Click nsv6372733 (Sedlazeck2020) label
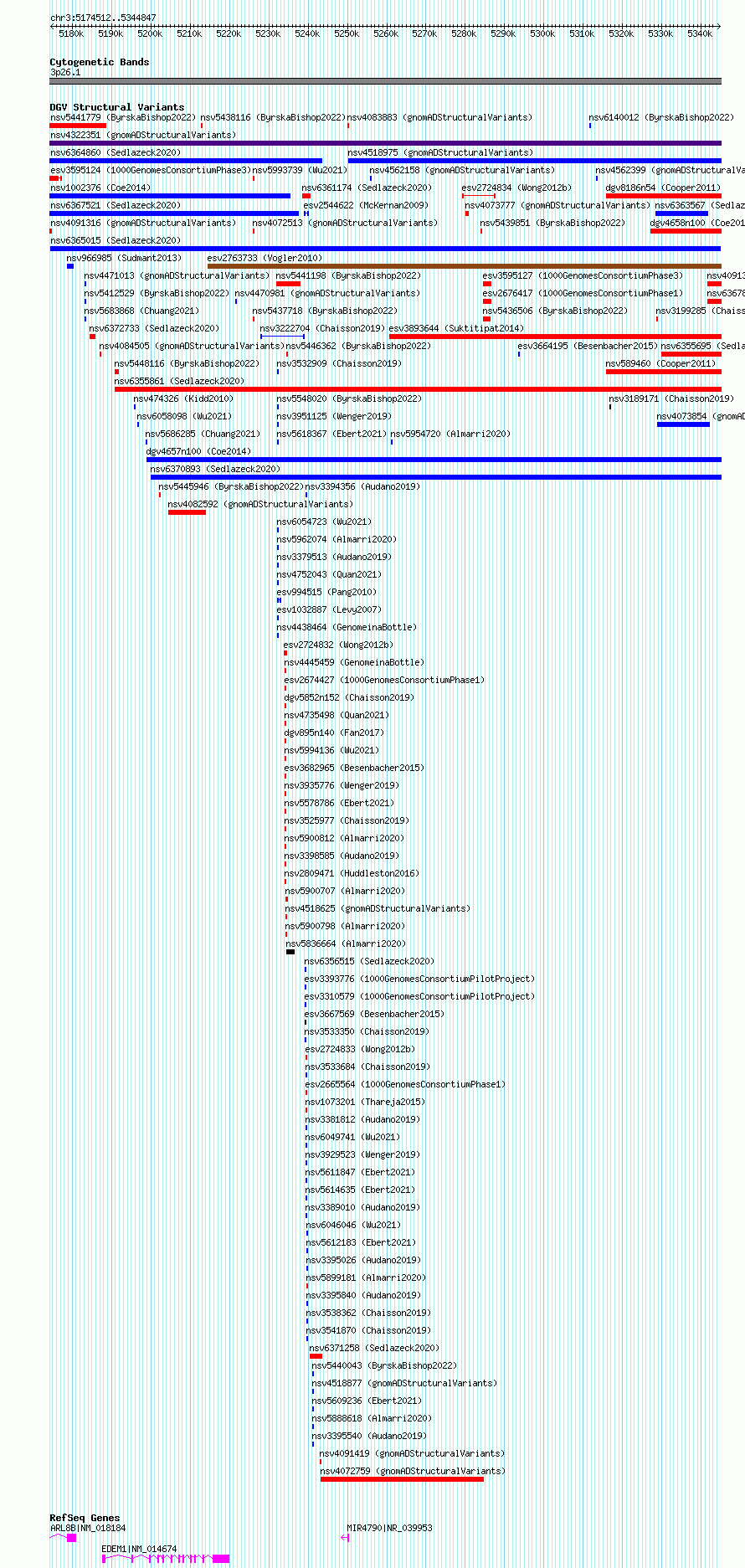The height and width of the screenshot is (1568, 745). (x=155, y=329)
